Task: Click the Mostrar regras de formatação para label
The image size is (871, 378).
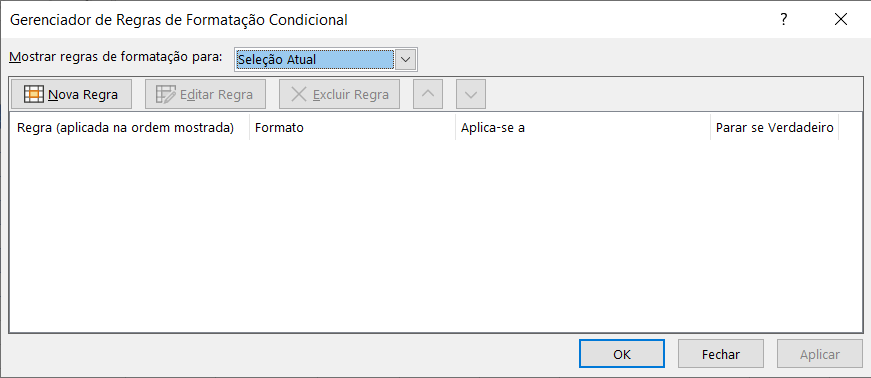Action: 116,57
